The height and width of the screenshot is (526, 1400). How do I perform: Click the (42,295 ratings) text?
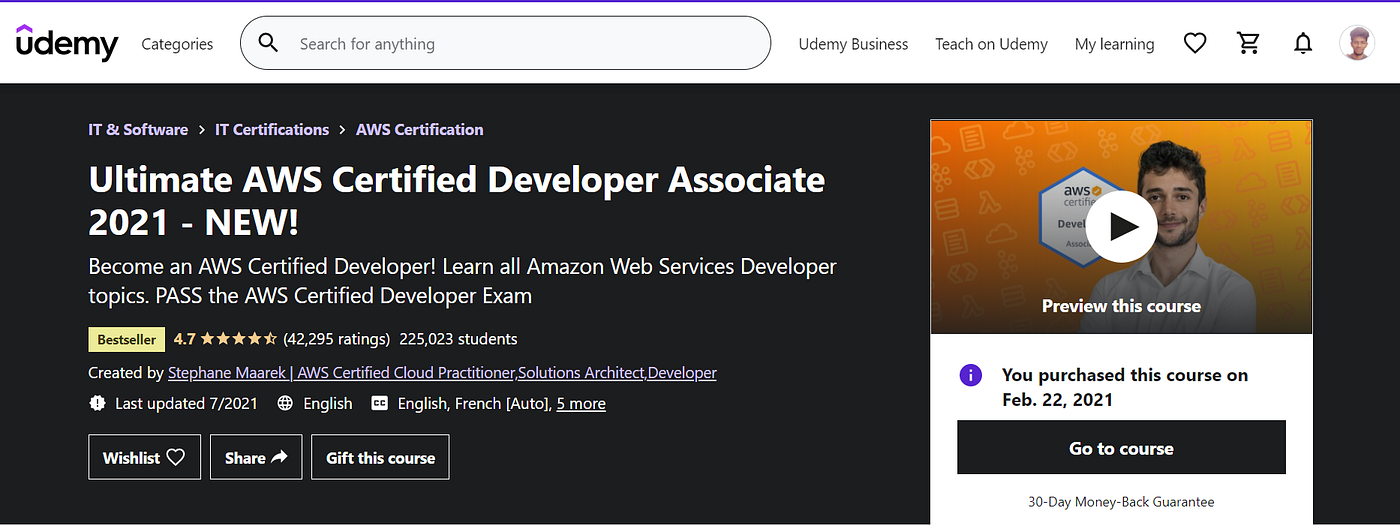point(337,338)
